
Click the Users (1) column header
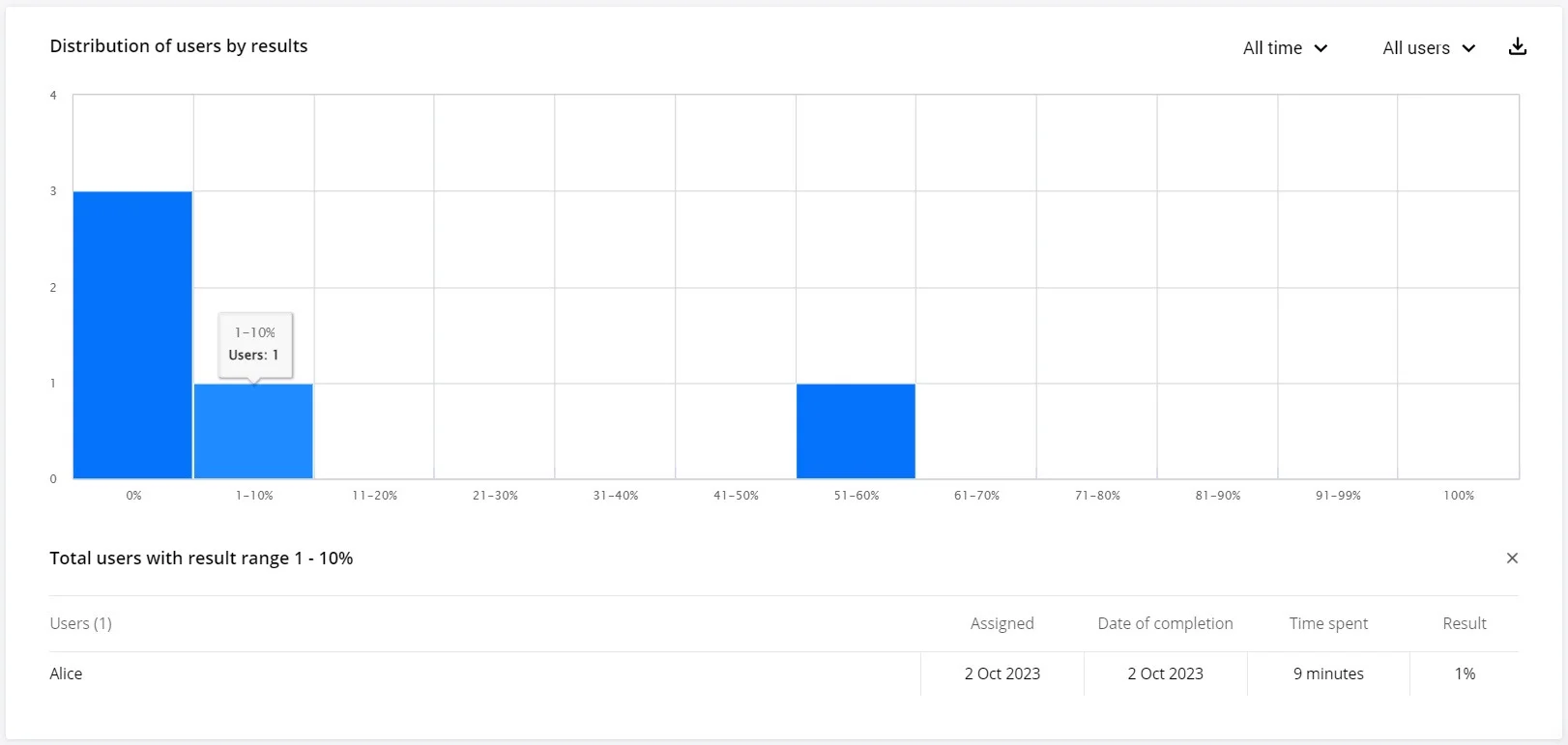81,623
